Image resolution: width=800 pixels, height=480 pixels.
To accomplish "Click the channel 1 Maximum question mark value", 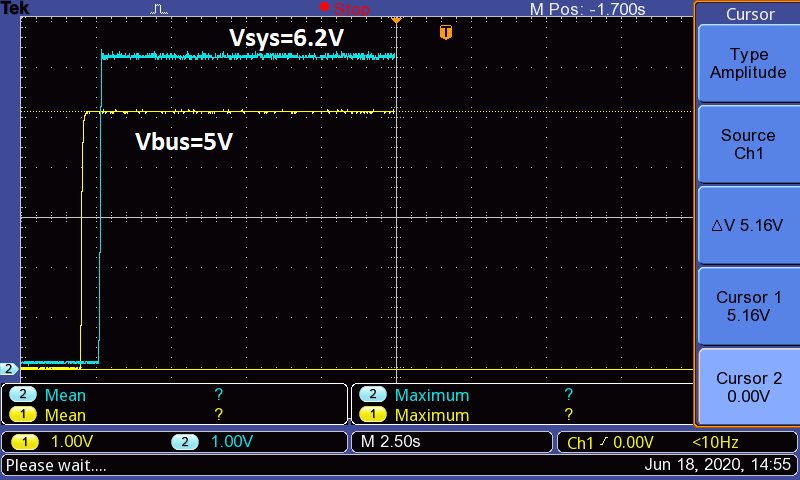I will 568,414.
